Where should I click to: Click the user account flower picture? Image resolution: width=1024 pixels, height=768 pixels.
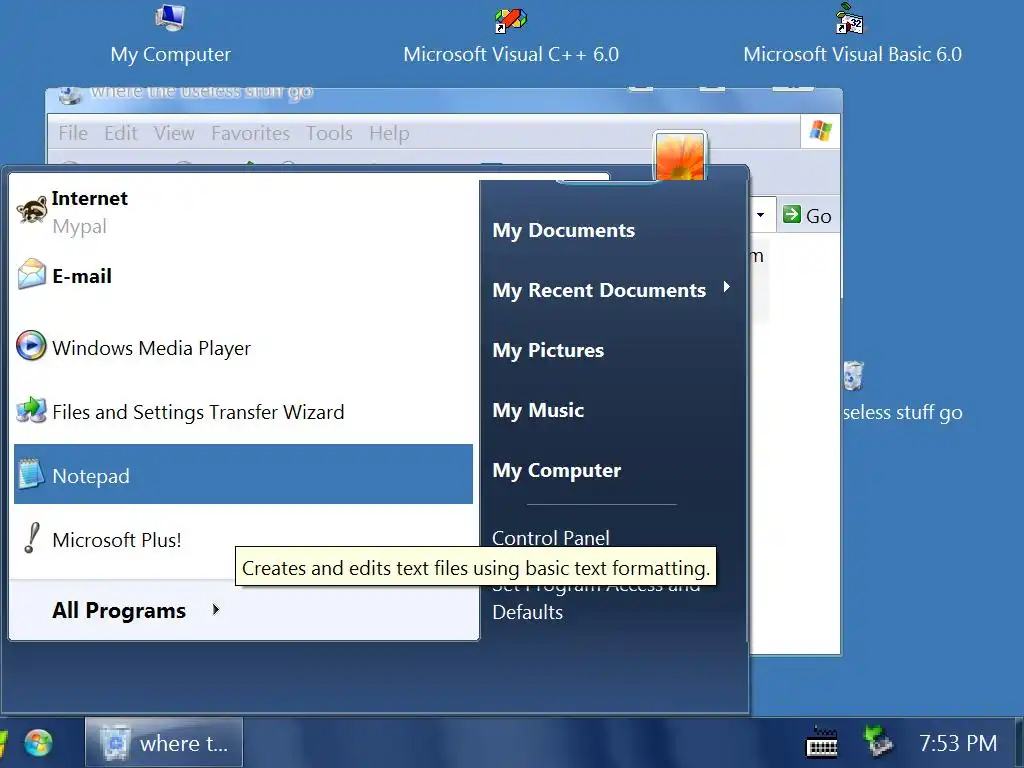coord(680,155)
